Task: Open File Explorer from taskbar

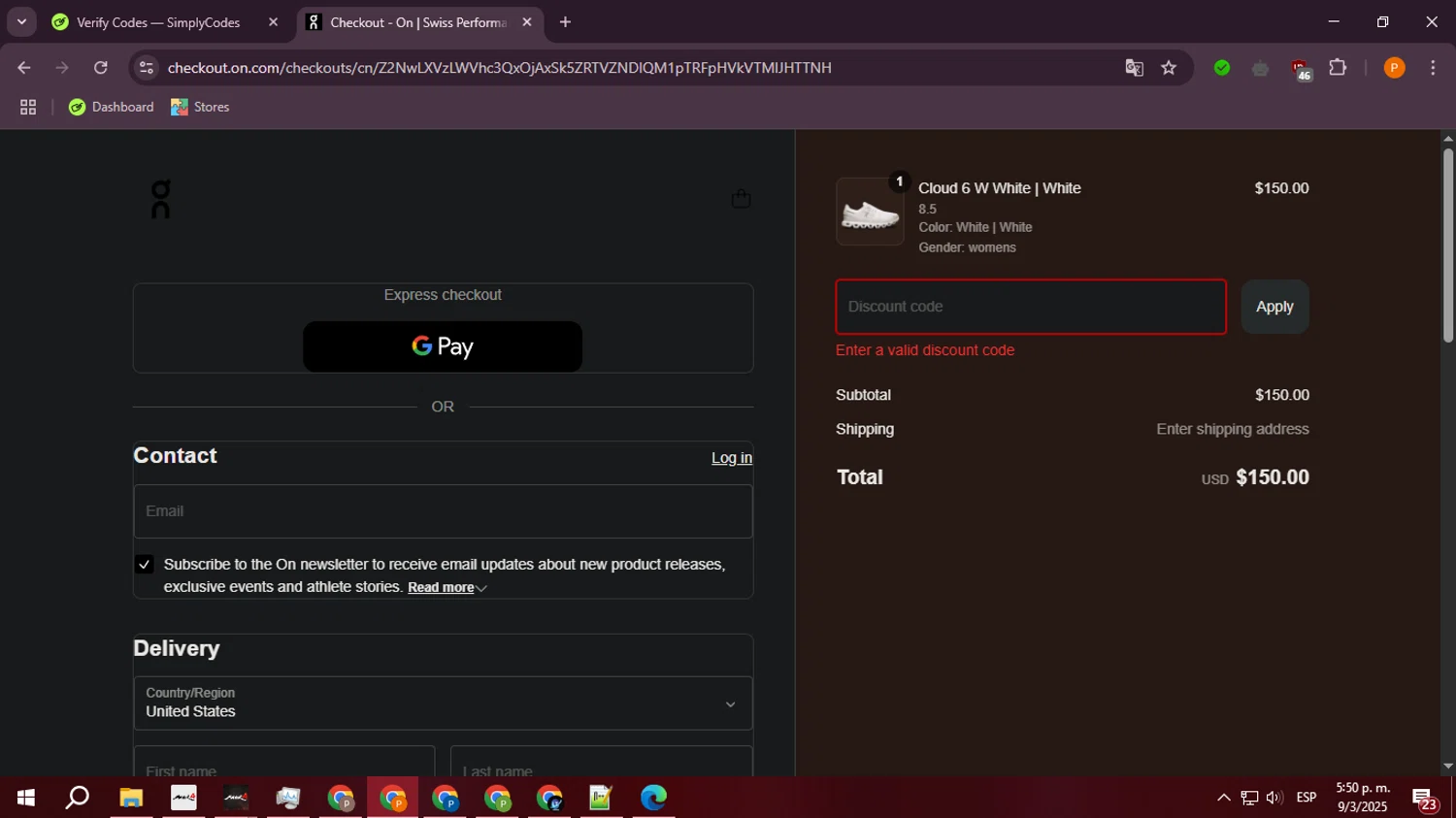Action: pos(131,798)
